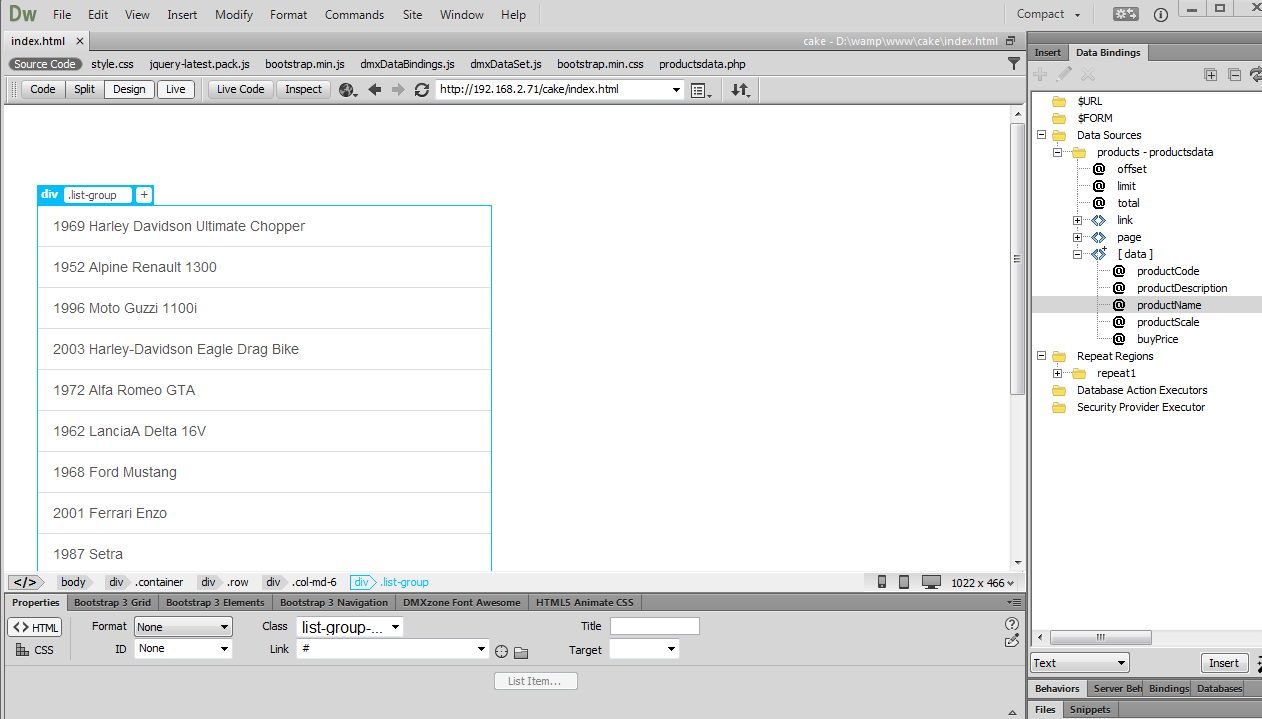The image size is (1262, 719).
Task: Open the URL address dropdown arrow
Action: coord(676,89)
